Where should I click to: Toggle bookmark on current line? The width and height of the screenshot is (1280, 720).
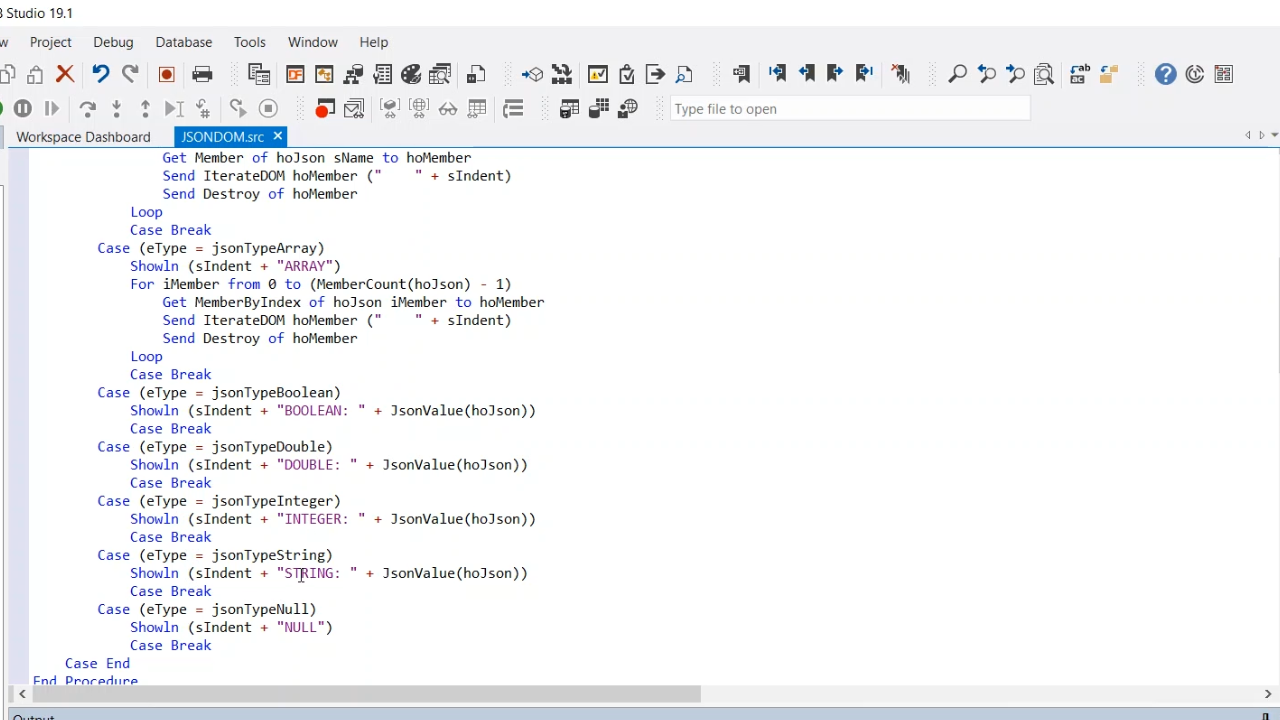(x=741, y=74)
